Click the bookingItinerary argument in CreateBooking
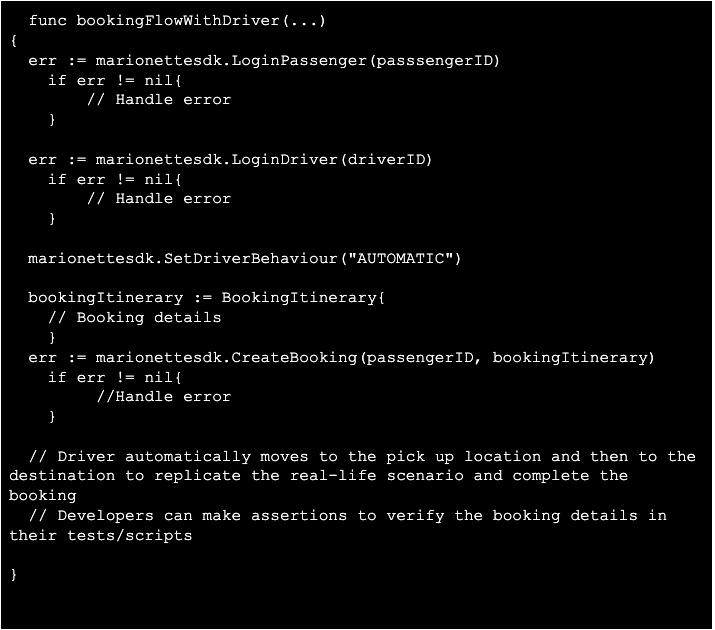The image size is (715, 630). (570, 357)
